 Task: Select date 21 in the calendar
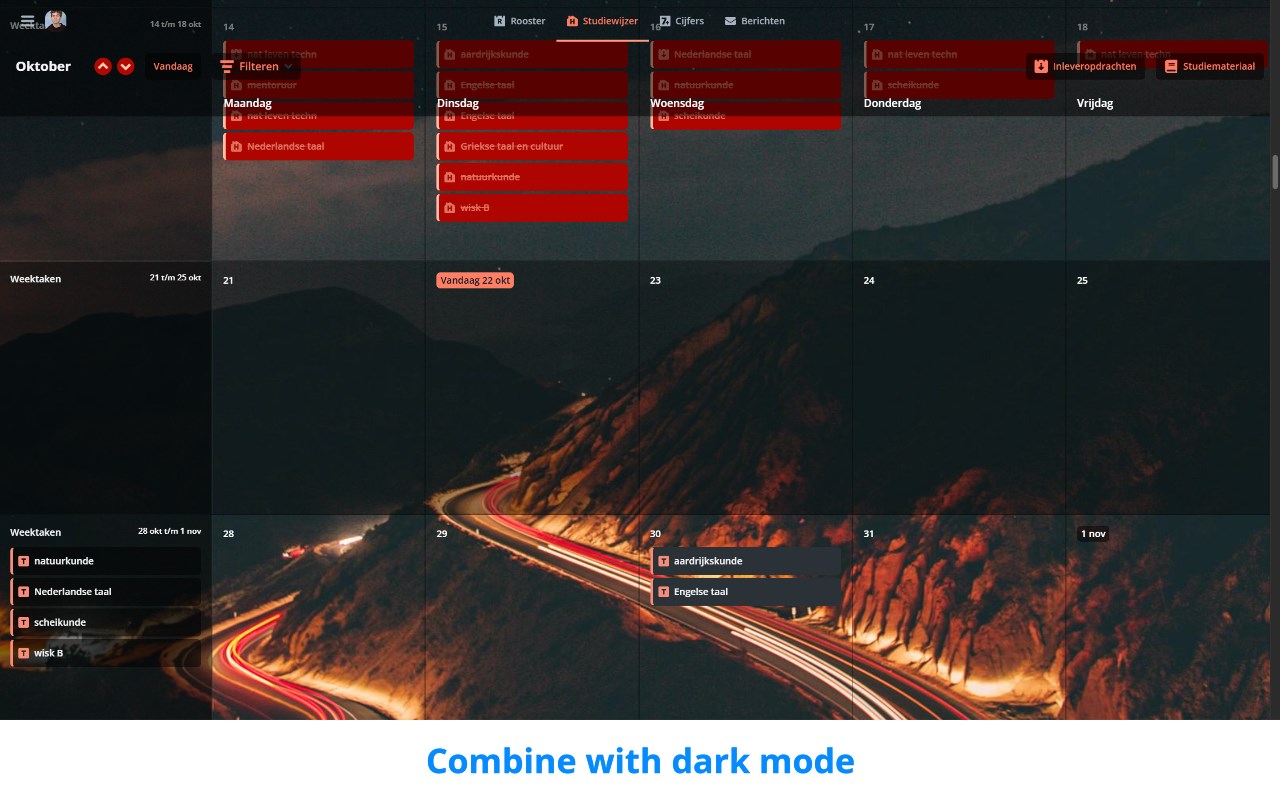tap(228, 281)
